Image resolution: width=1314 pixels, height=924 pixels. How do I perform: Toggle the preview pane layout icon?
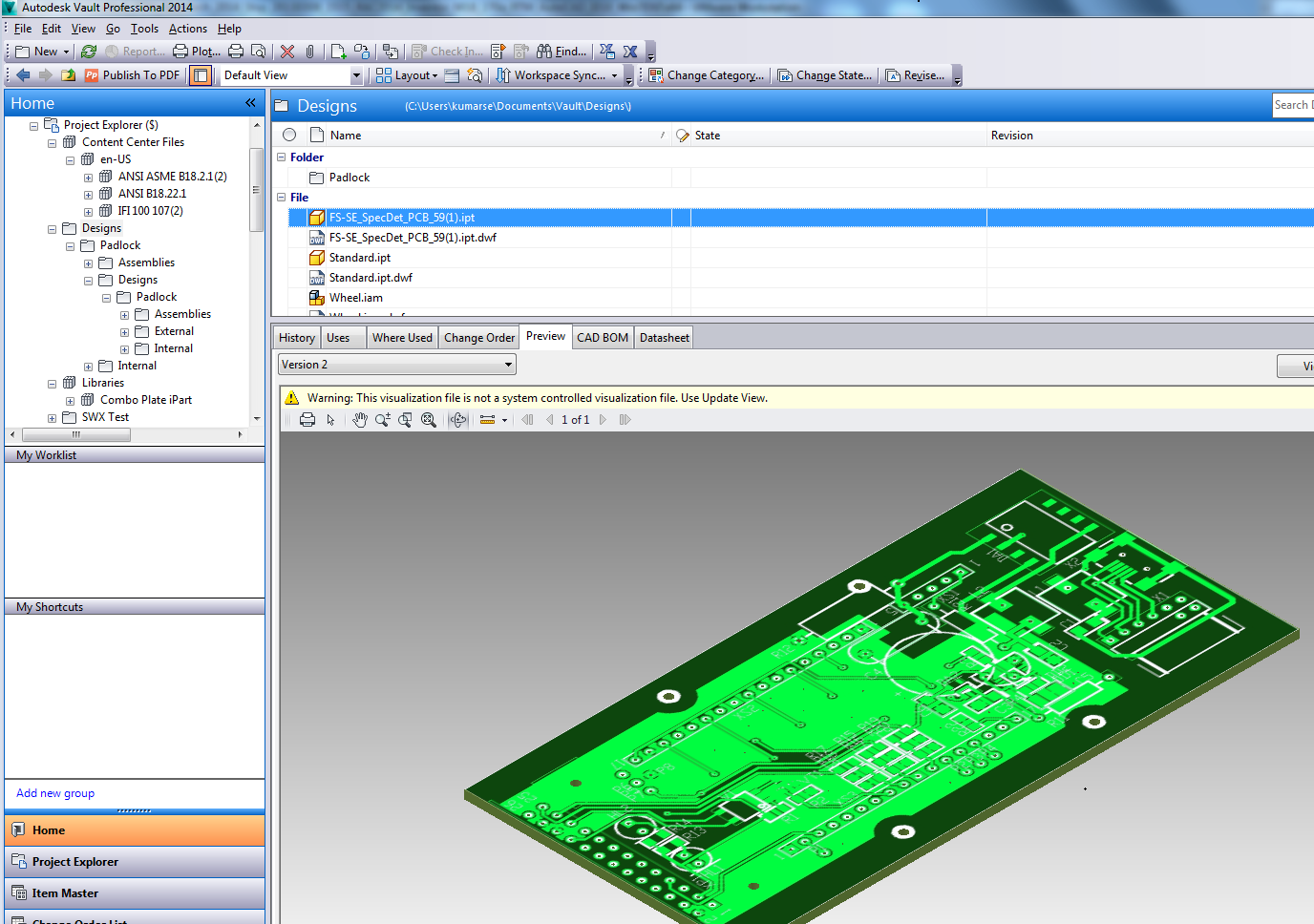(x=201, y=75)
